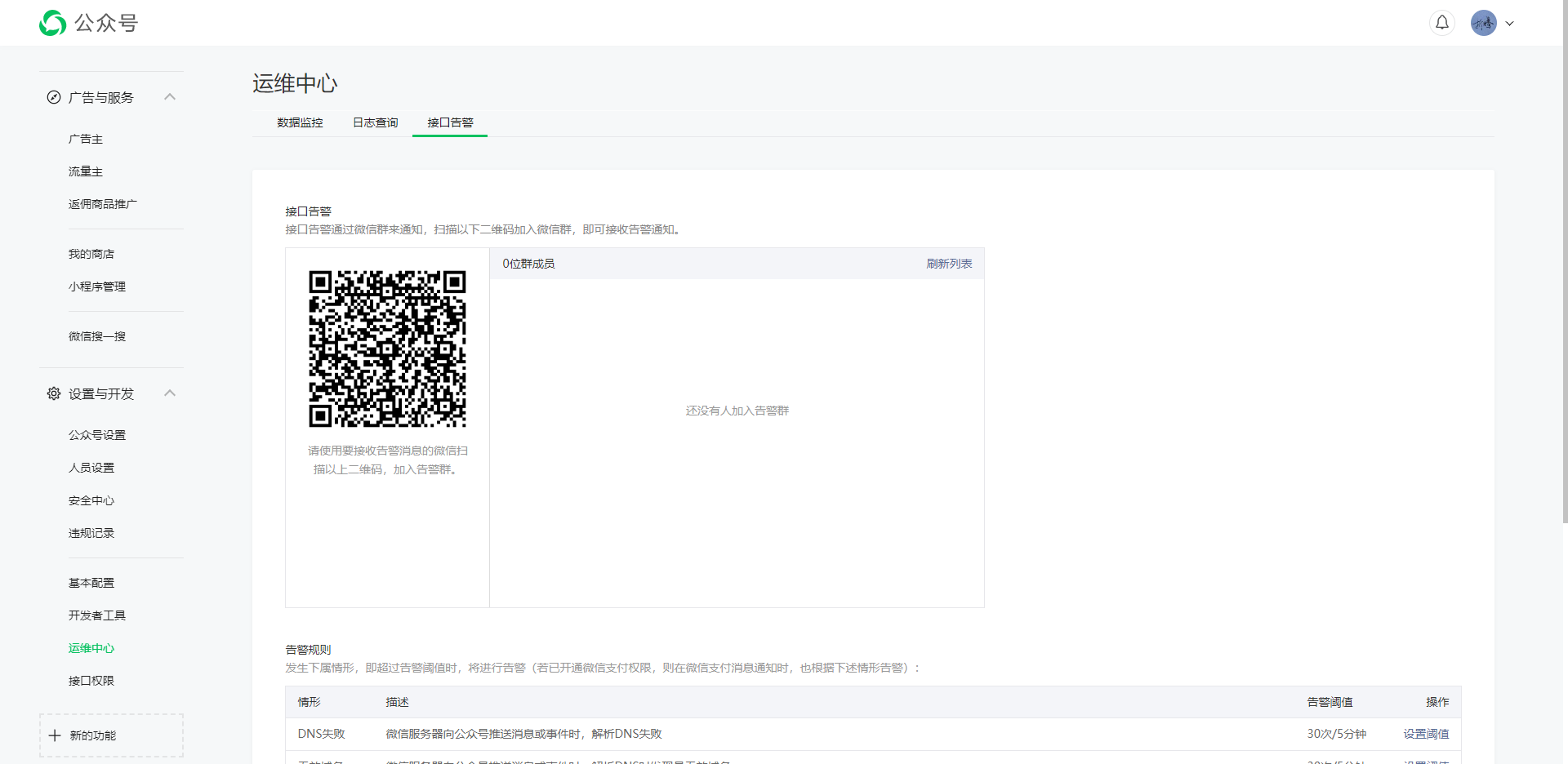The image size is (1568, 764).
Task: Click the page vertical scrollbar
Action: coord(1565,261)
